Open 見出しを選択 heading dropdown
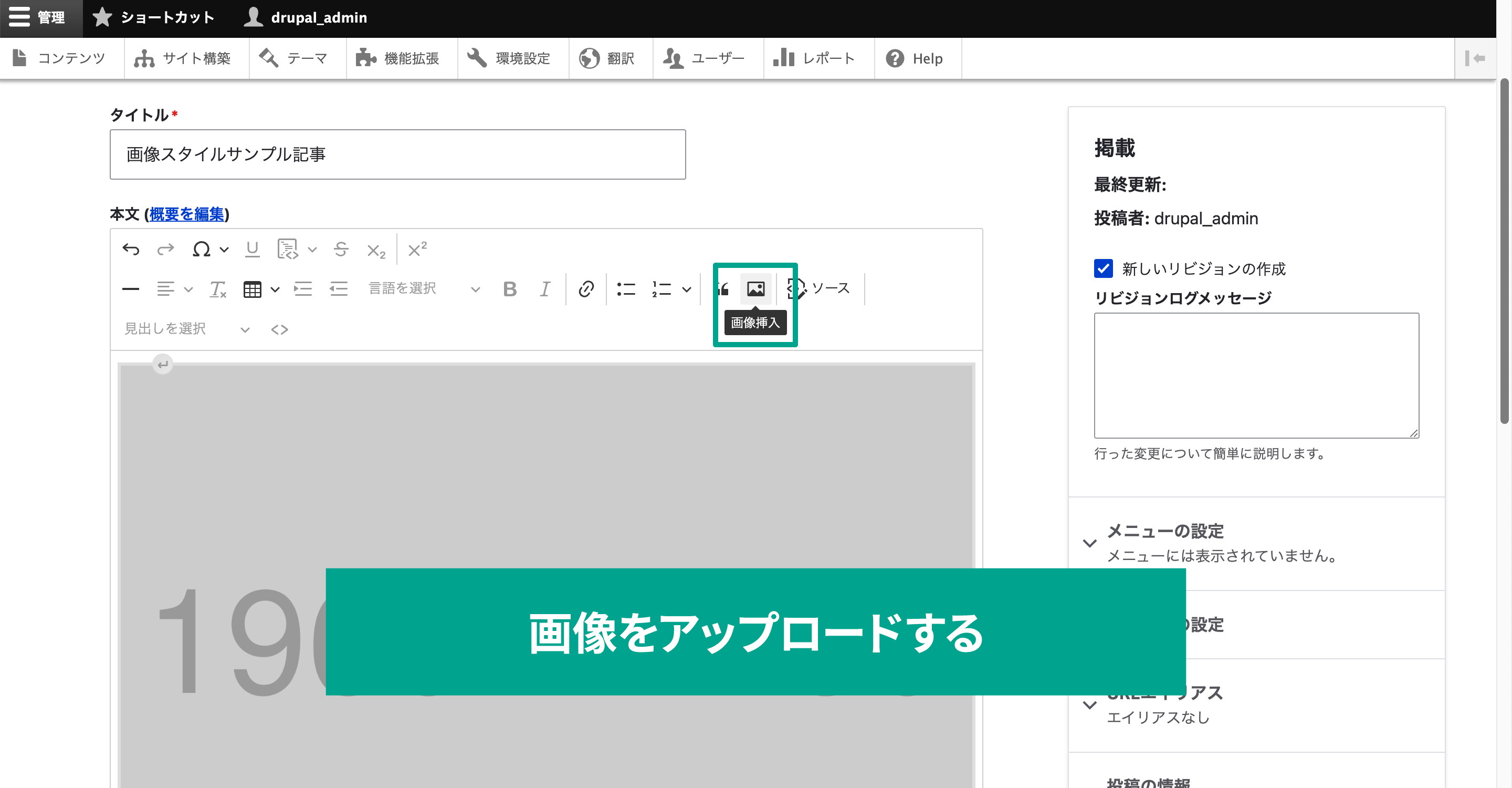Screen dimensions: 1512x788 coord(187,329)
